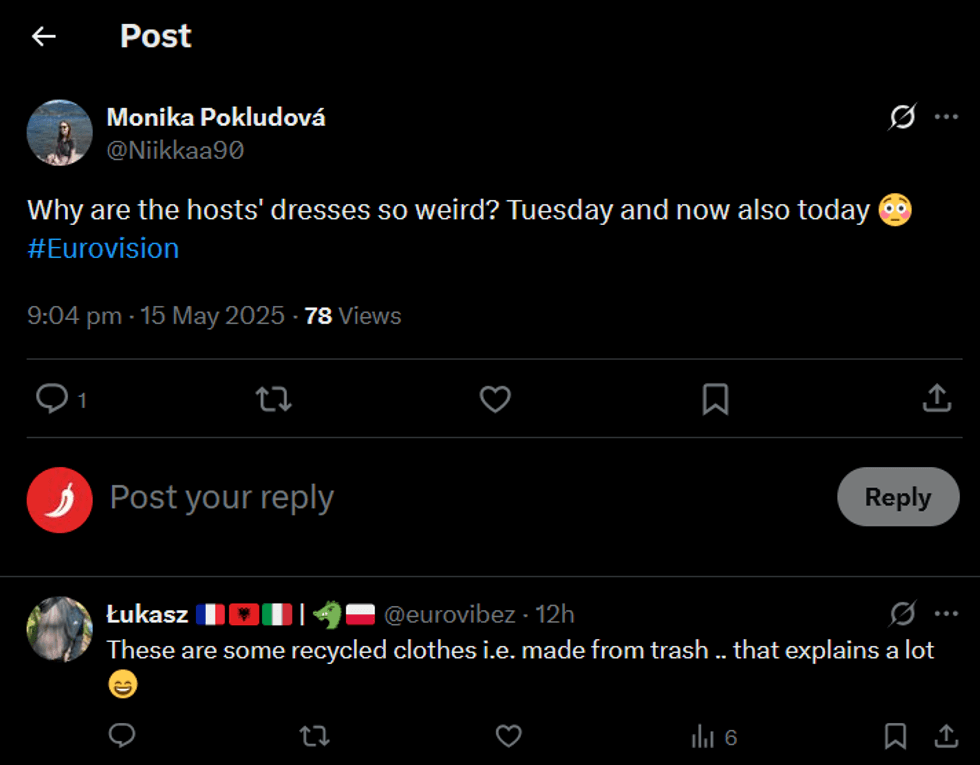Repost Monika's Eurovision post
This screenshot has width=980, height=765.
pyautogui.click(x=273, y=399)
